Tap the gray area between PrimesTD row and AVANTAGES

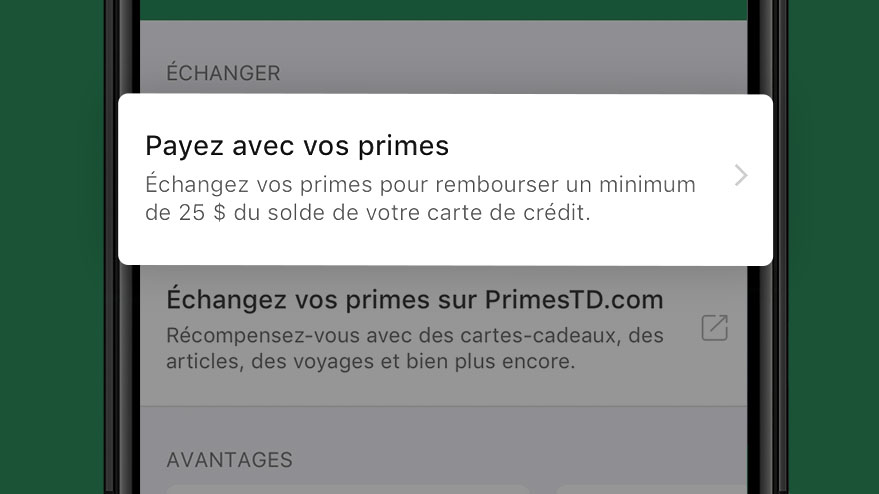(x=443, y=427)
